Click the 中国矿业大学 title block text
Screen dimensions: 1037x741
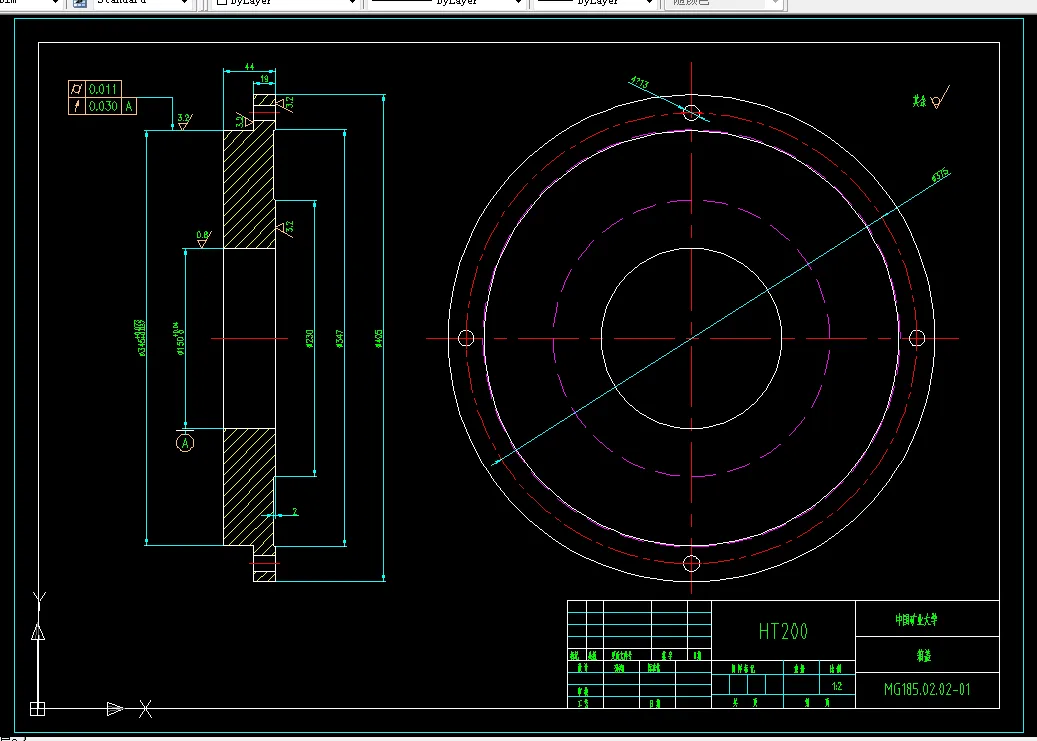pyautogui.click(x=917, y=620)
